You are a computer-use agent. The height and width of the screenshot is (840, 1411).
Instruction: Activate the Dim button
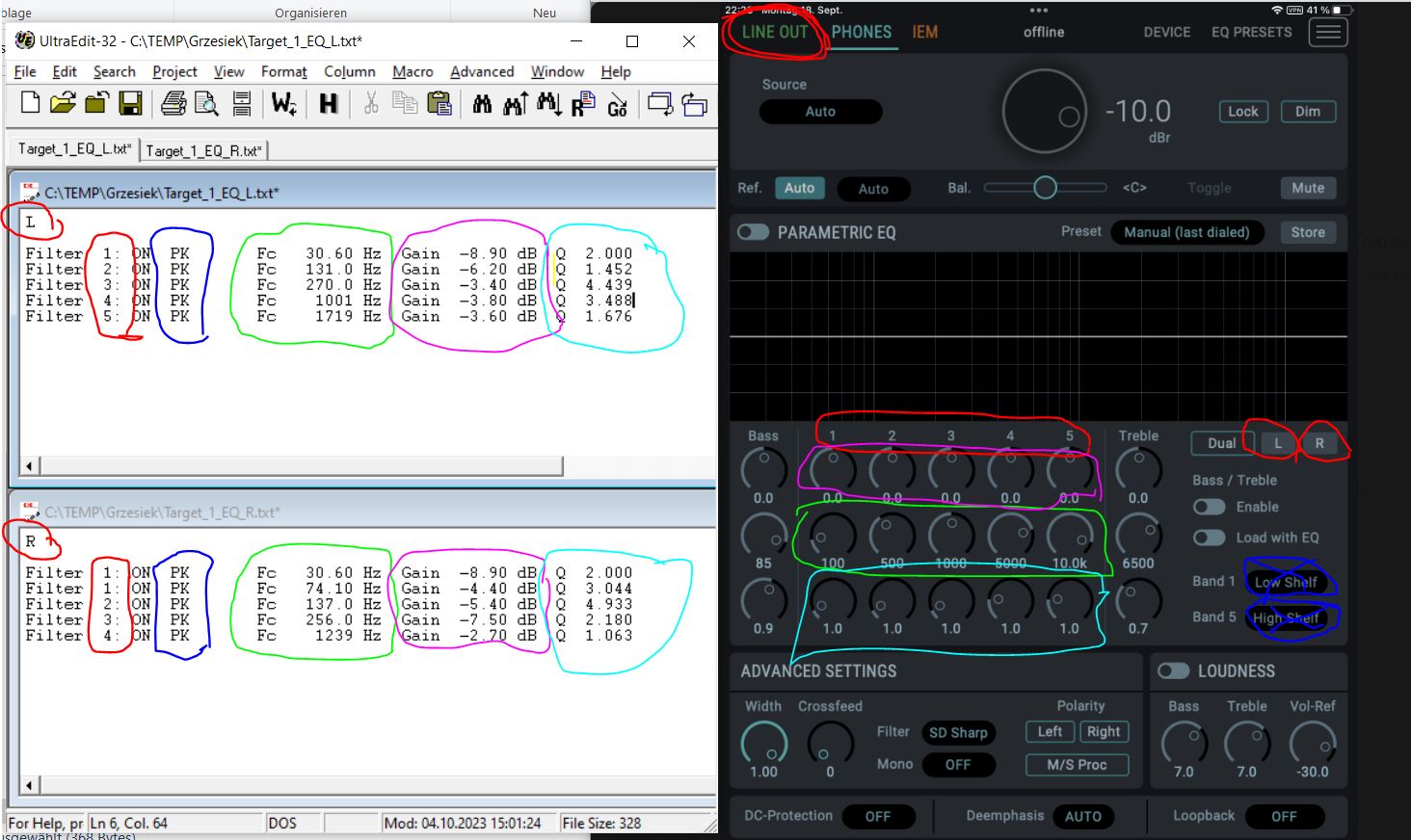[1308, 111]
